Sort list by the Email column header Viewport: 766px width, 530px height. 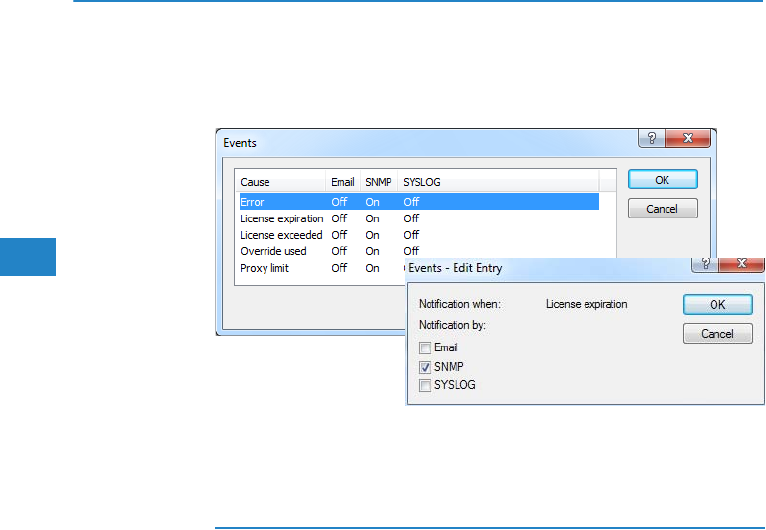pos(343,182)
